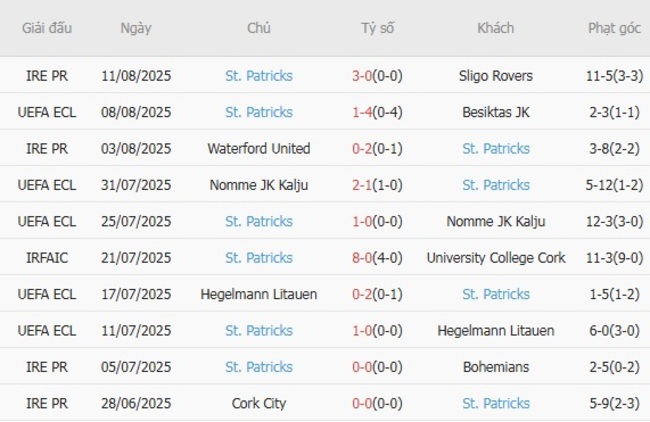Select the IRFAIC league label
The image size is (650, 422).
pyautogui.click(x=46, y=258)
